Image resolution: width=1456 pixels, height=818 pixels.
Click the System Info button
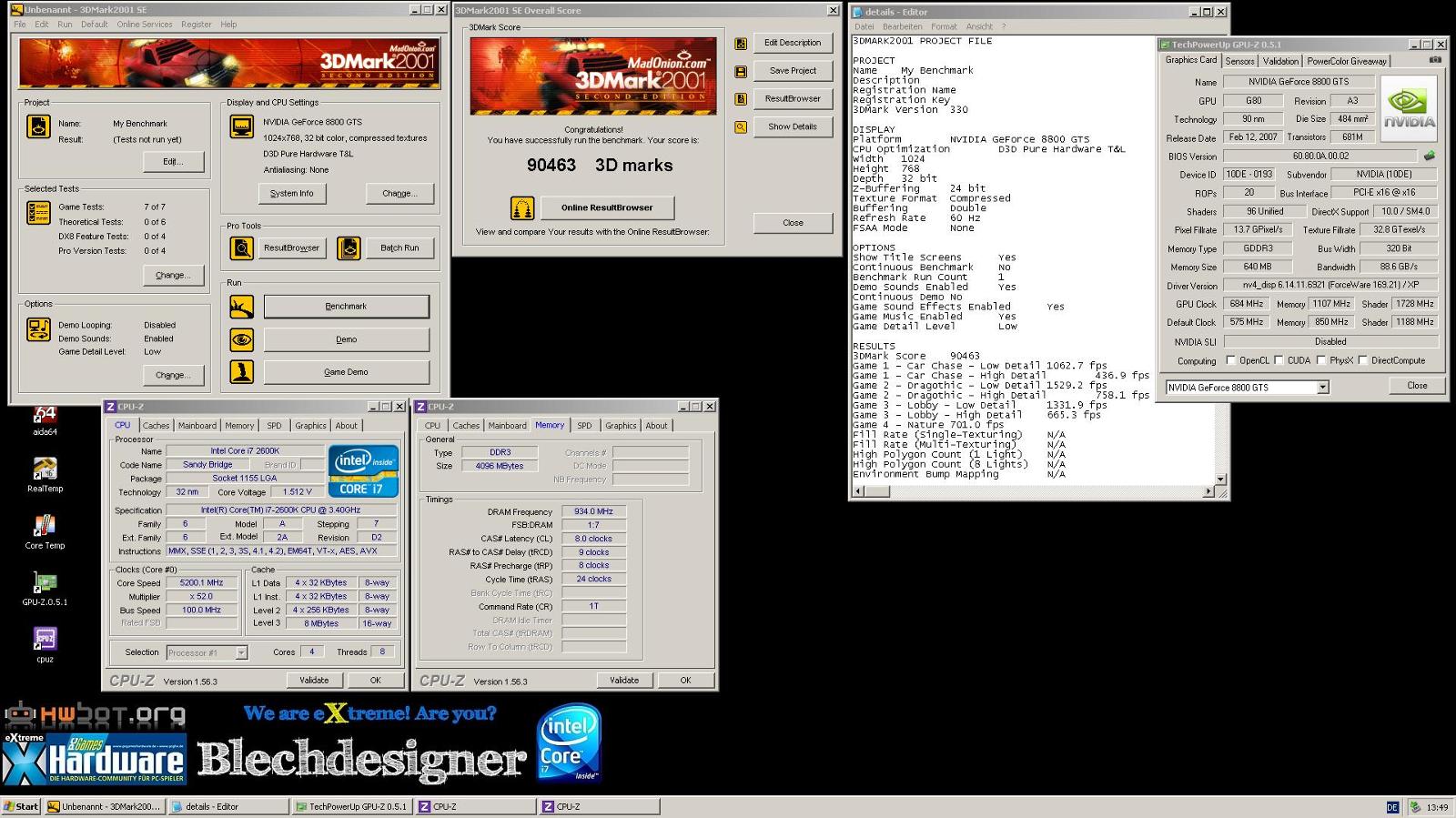coord(291,193)
